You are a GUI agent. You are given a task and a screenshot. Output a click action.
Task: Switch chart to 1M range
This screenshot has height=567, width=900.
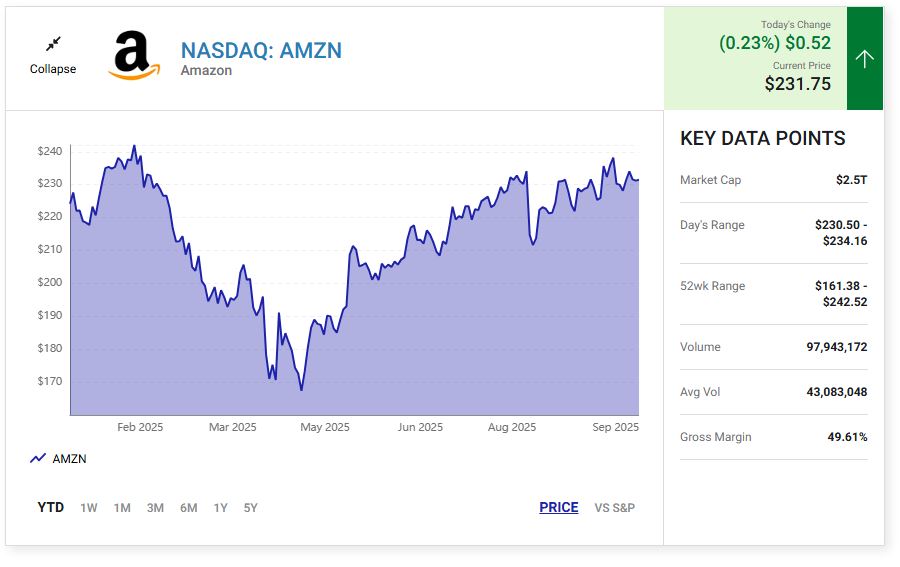(x=122, y=508)
